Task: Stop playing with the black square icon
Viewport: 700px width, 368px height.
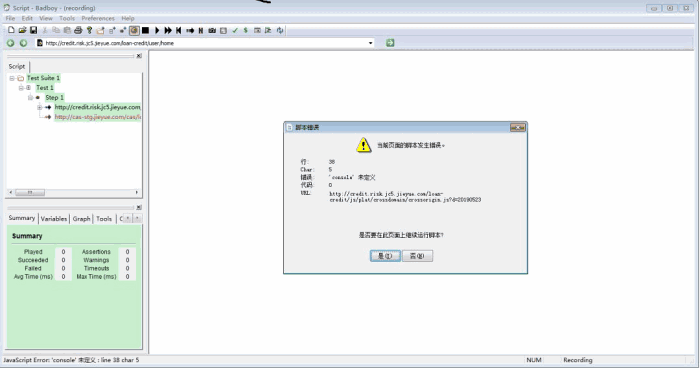Action: tap(146, 30)
